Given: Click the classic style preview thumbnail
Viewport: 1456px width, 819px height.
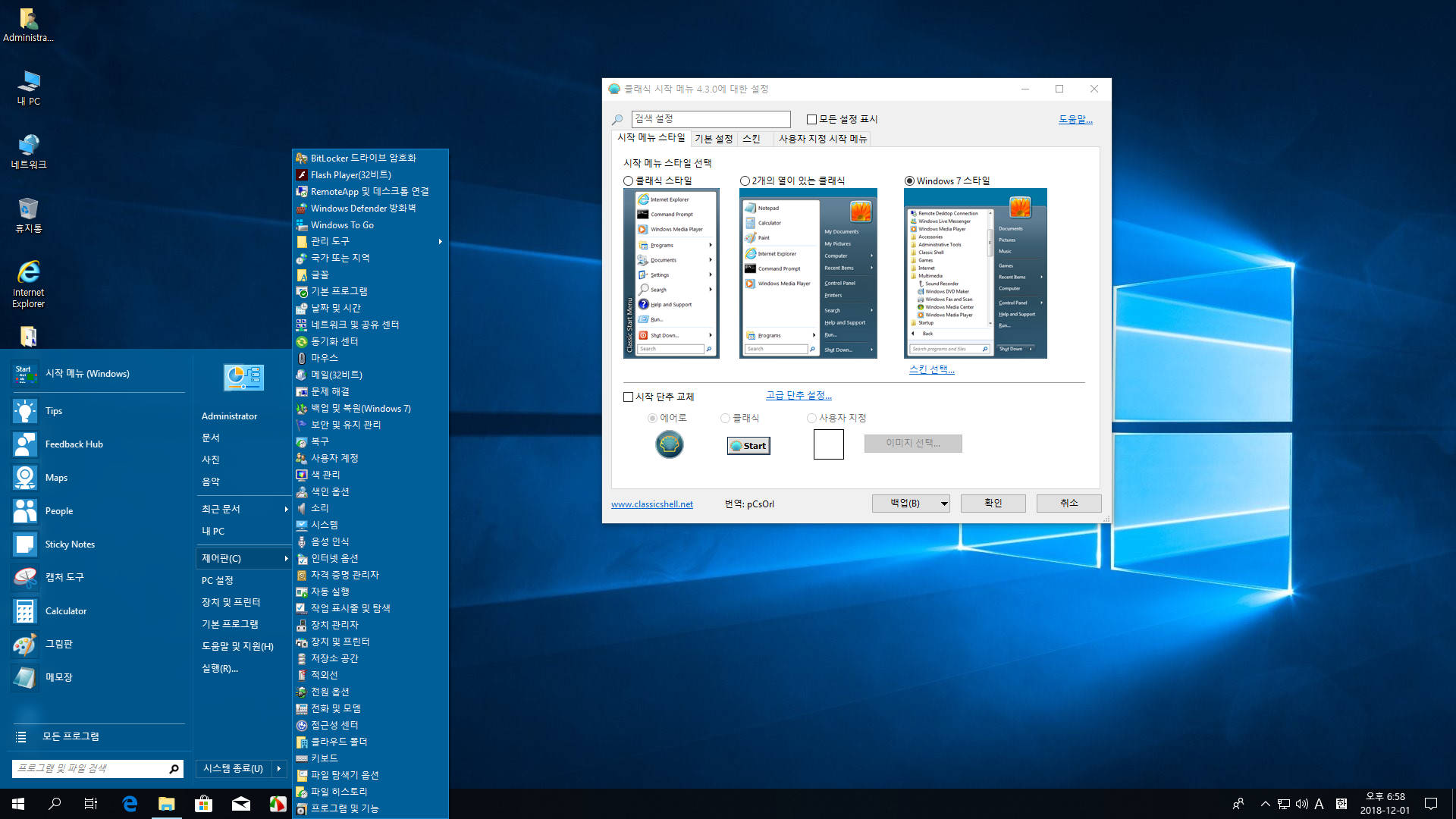Looking at the screenshot, I should (x=671, y=273).
